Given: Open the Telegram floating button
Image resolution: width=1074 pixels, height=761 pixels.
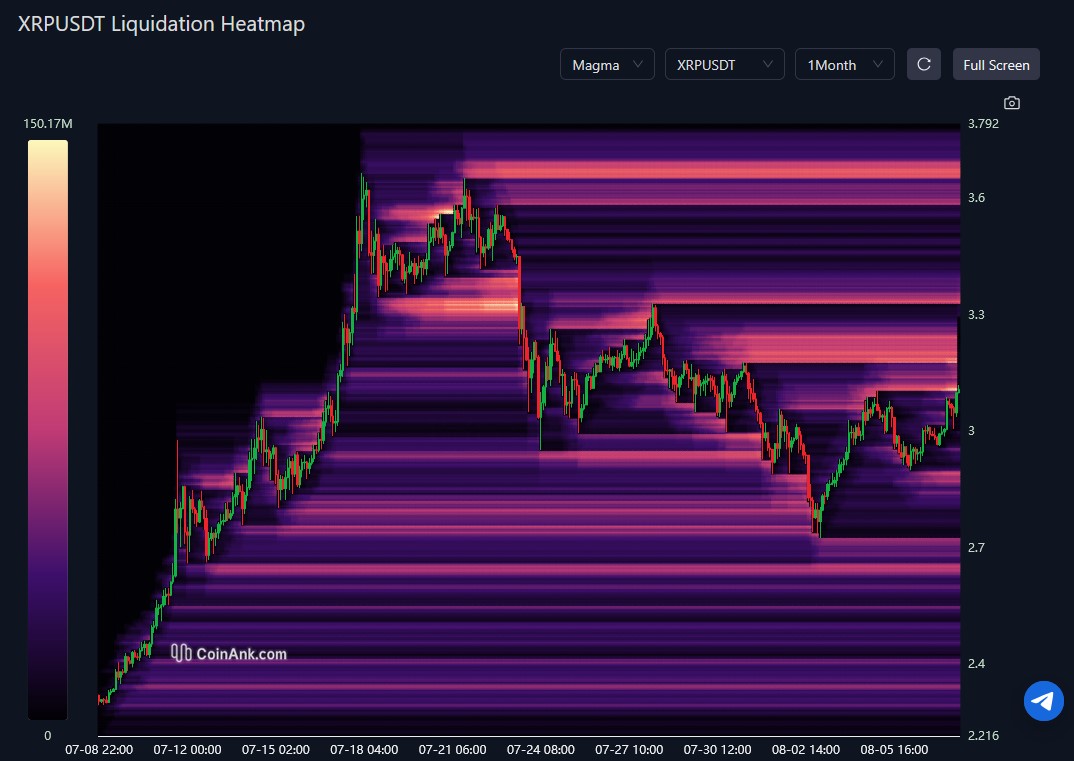Looking at the screenshot, I should 1043,701.
